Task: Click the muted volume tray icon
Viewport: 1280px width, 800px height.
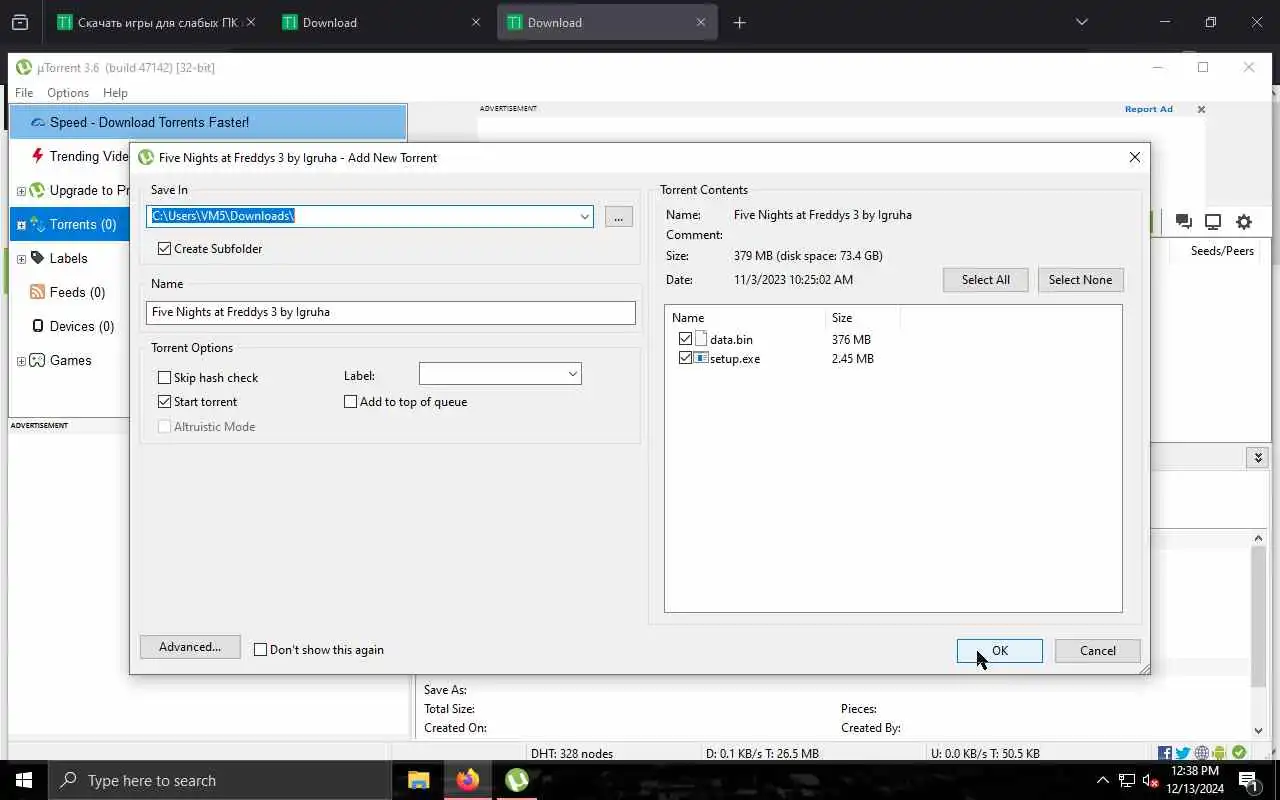Action: point(1150,780)
